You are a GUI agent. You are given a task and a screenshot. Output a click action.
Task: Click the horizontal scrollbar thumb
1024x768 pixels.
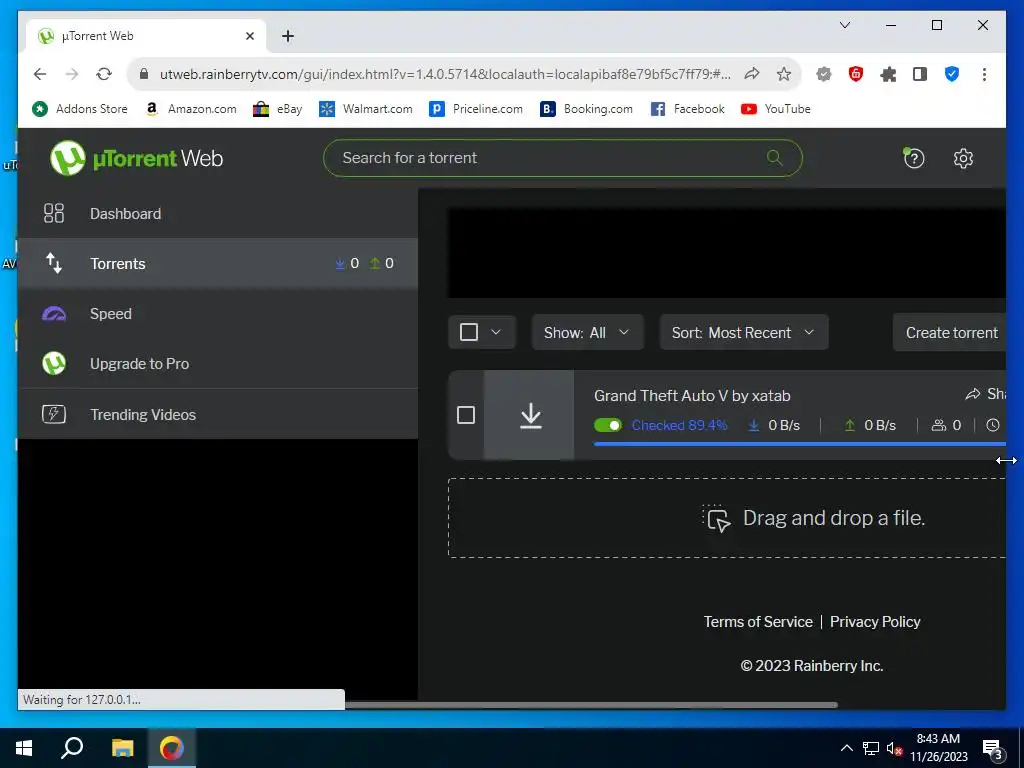click(591, 705)
